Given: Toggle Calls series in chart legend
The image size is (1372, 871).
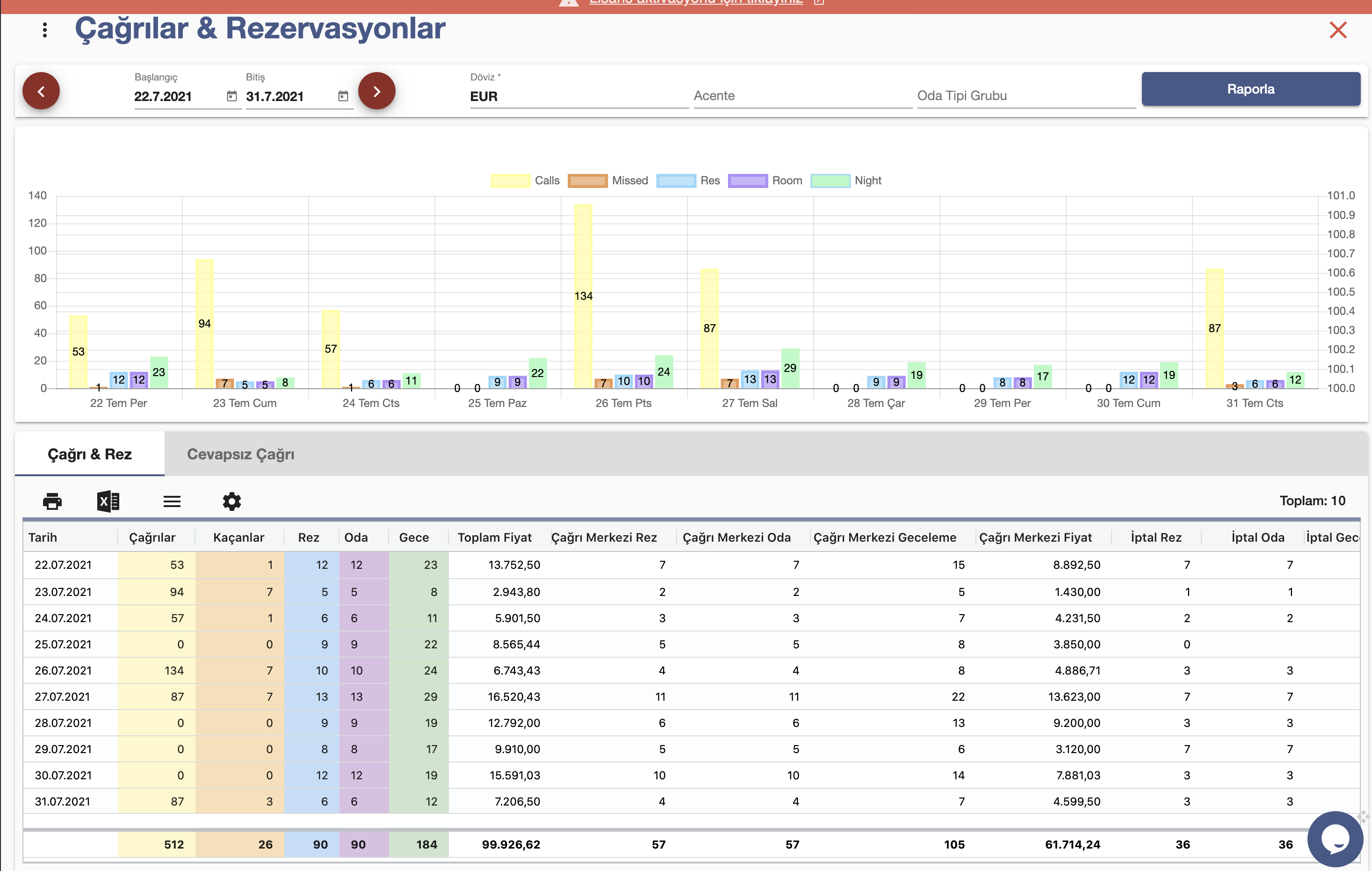Looking at the screenshot, I should click(x=525, y=181).
